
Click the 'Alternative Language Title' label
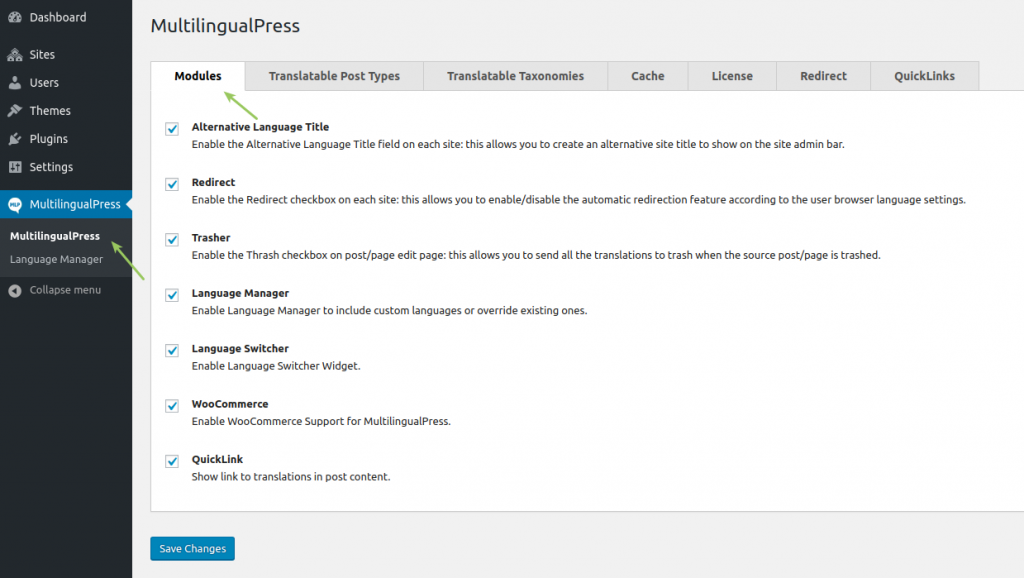260,127
